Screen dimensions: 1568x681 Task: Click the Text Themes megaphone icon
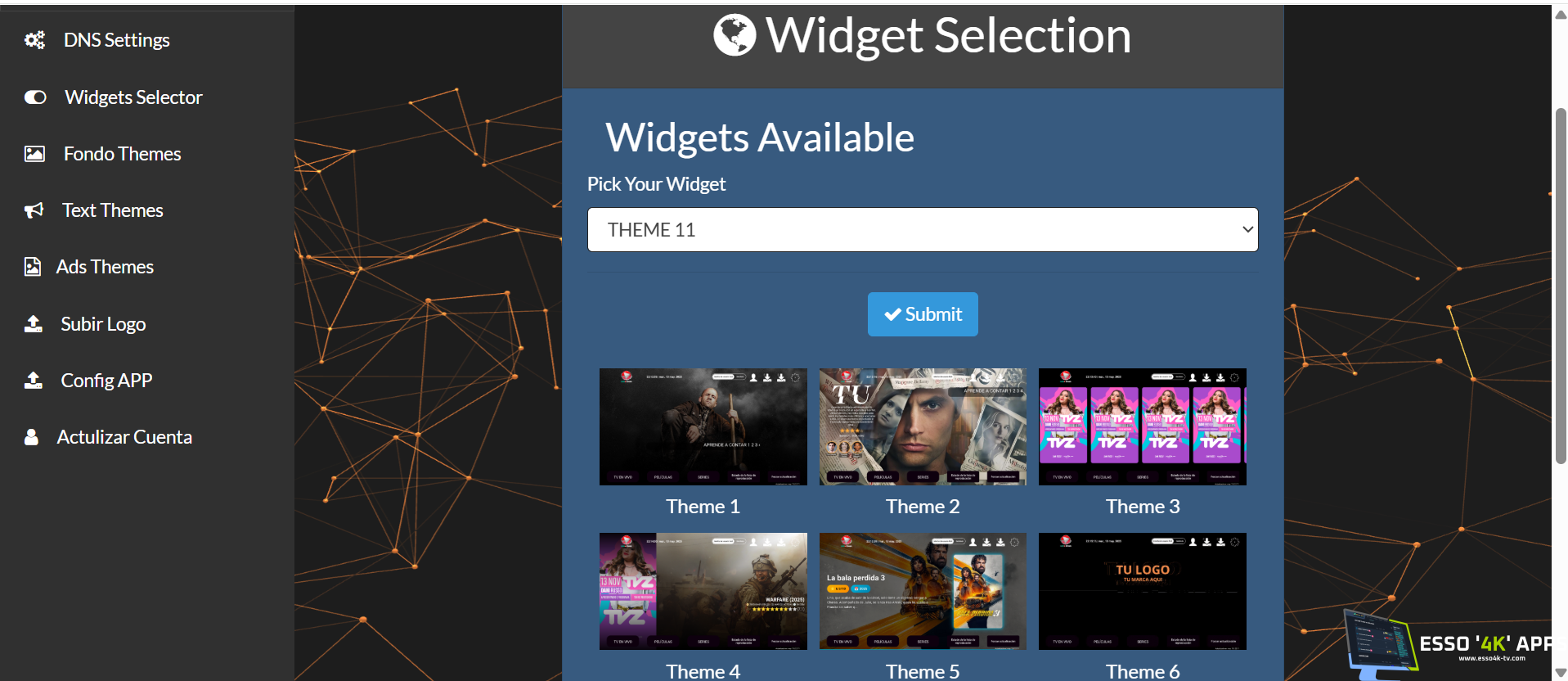pos(34,210)
